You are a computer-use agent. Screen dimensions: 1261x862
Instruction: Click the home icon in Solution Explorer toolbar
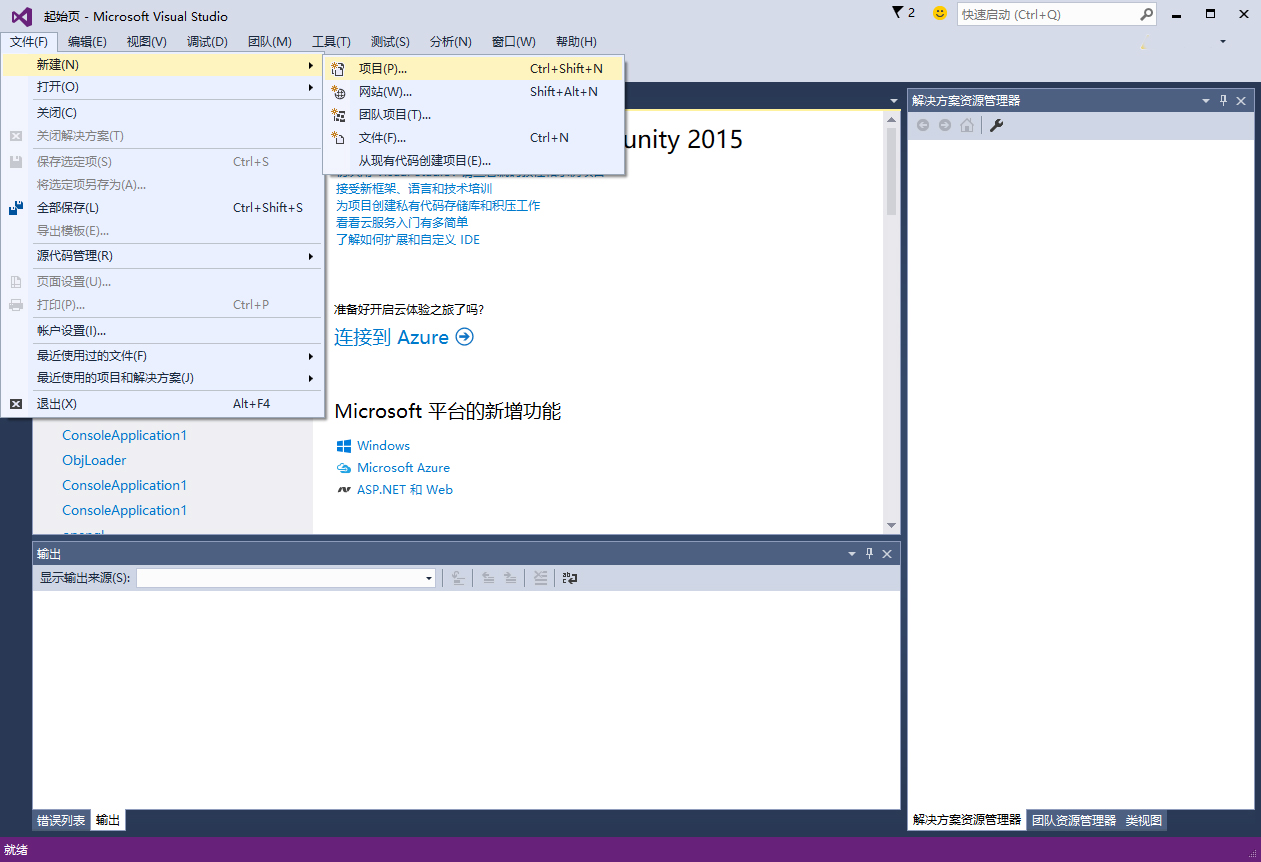point(966,125)
